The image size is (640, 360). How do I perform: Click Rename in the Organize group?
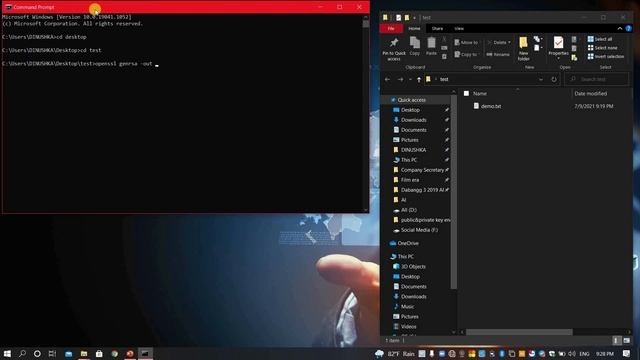(498, 54)
